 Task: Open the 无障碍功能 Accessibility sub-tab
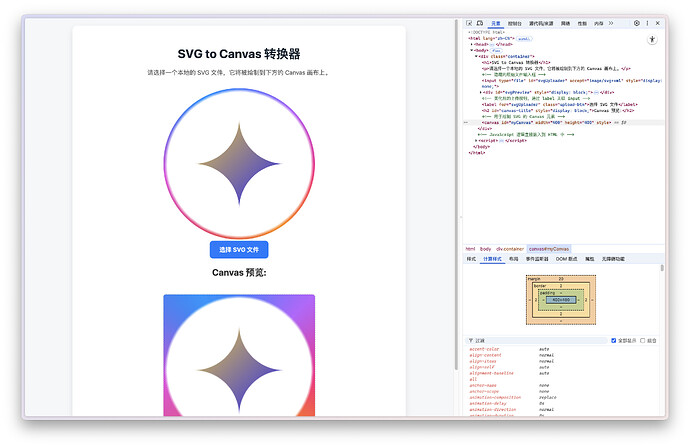[613, 259]
